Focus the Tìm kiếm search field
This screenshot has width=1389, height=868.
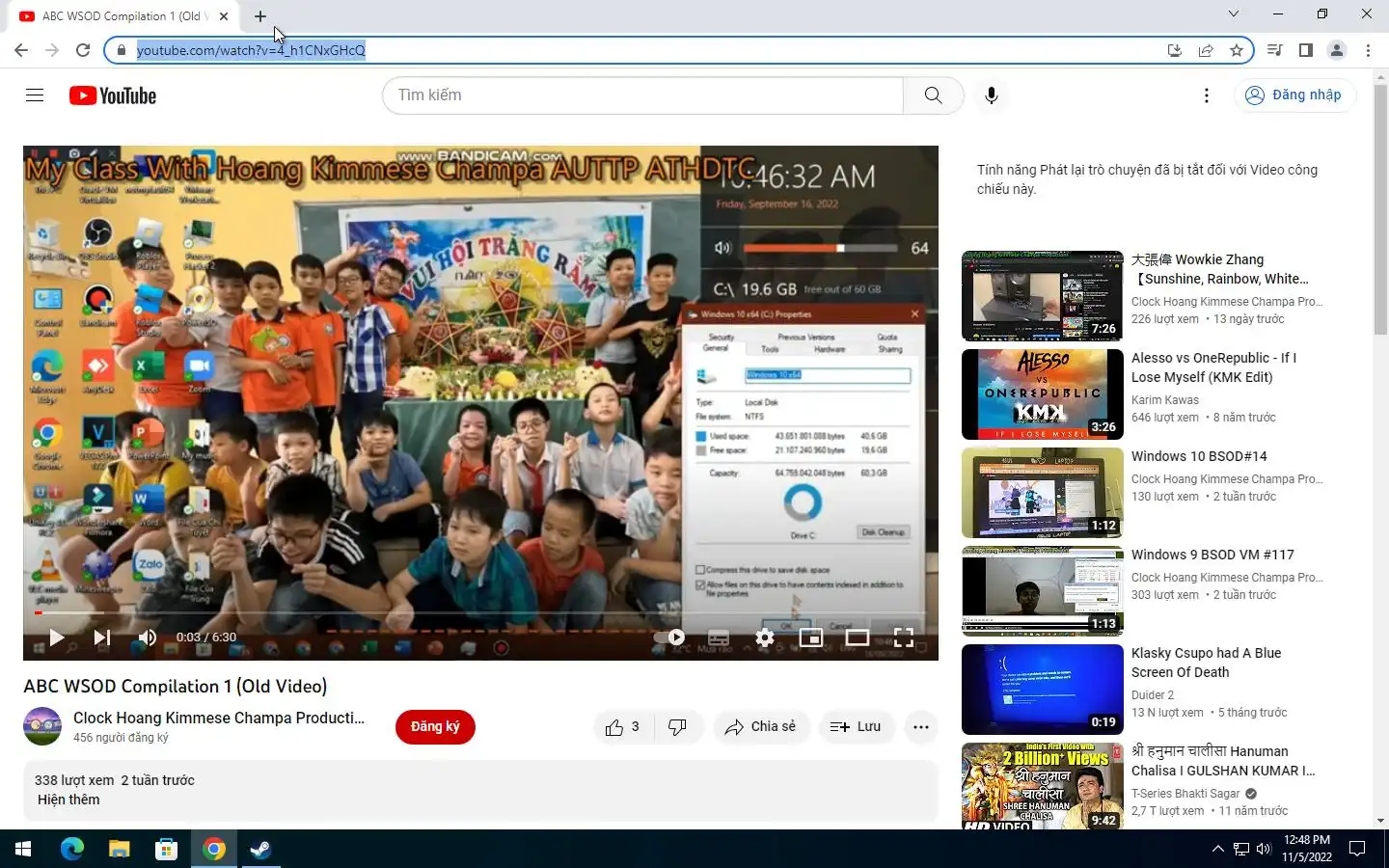[643, 95]
